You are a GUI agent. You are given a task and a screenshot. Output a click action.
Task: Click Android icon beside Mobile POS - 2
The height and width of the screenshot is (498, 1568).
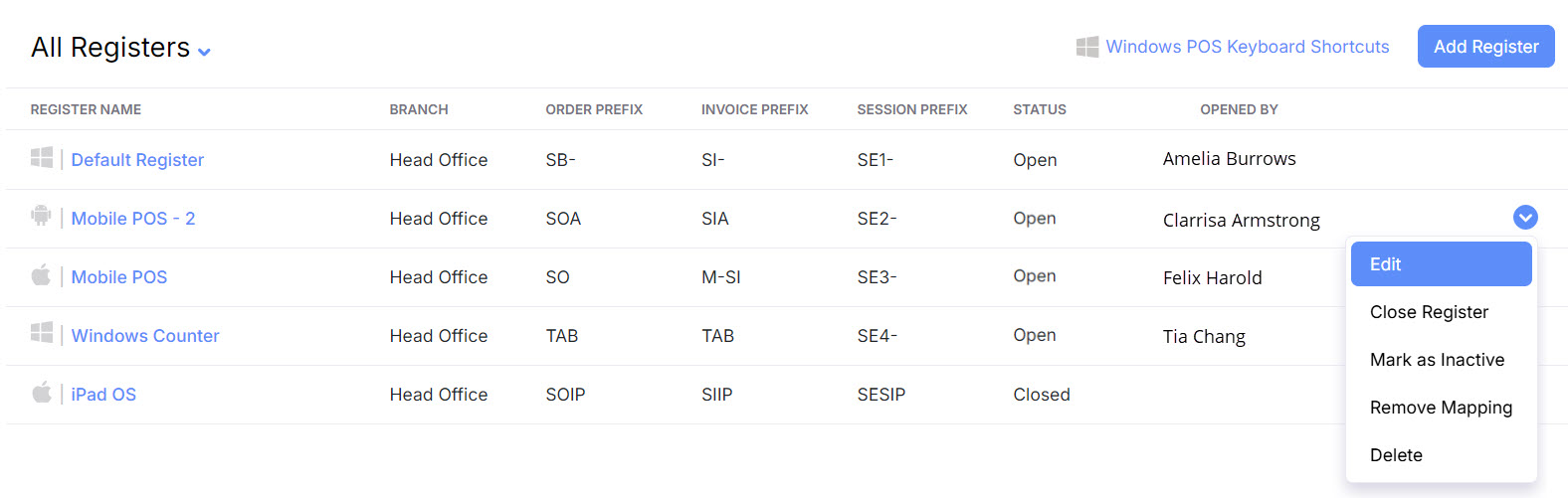(x=41, y=216)
